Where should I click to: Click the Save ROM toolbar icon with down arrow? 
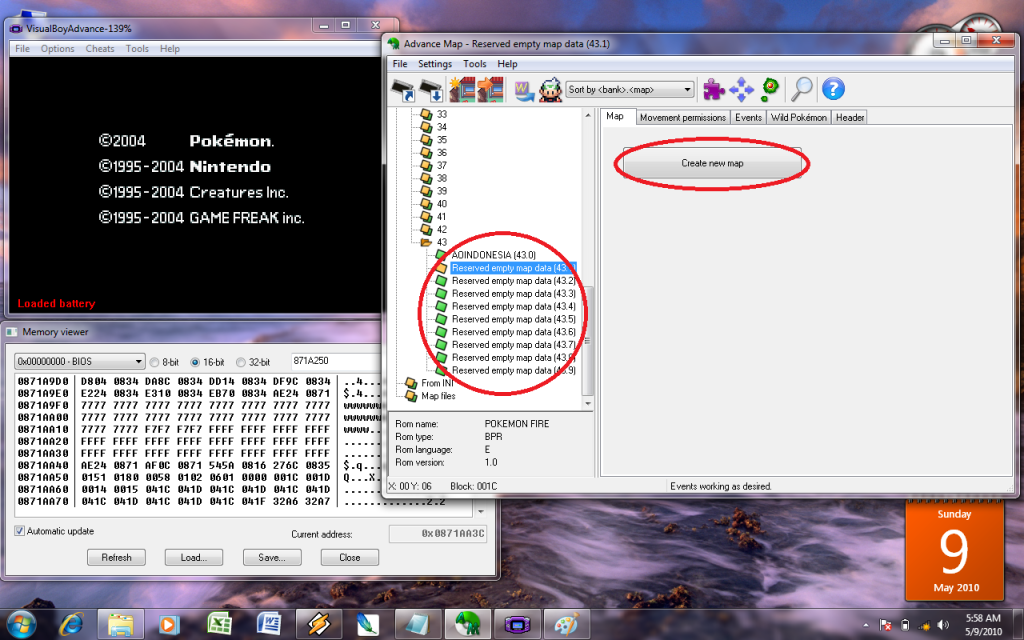(431, 89)
